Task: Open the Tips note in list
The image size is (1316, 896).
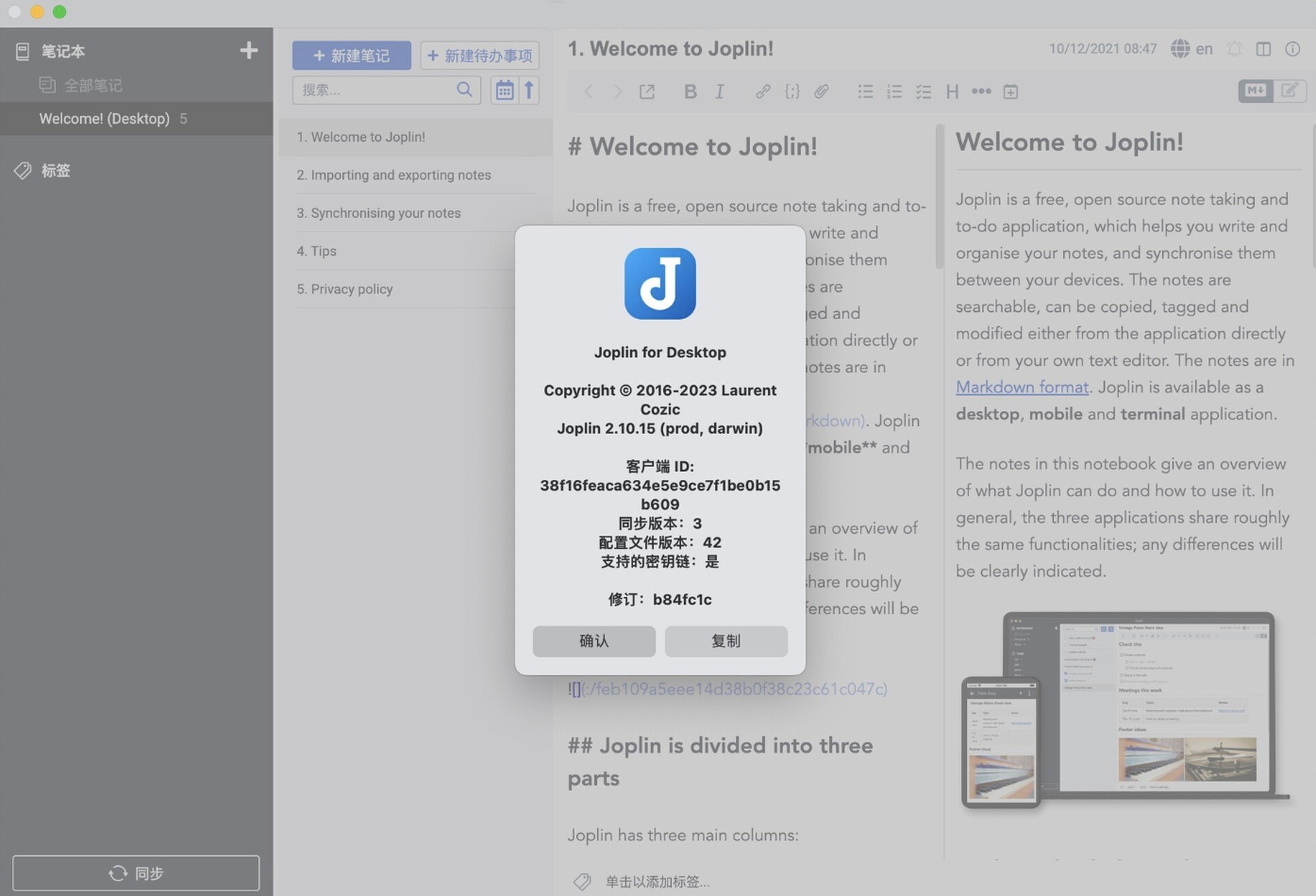Action: click(324, 251)
